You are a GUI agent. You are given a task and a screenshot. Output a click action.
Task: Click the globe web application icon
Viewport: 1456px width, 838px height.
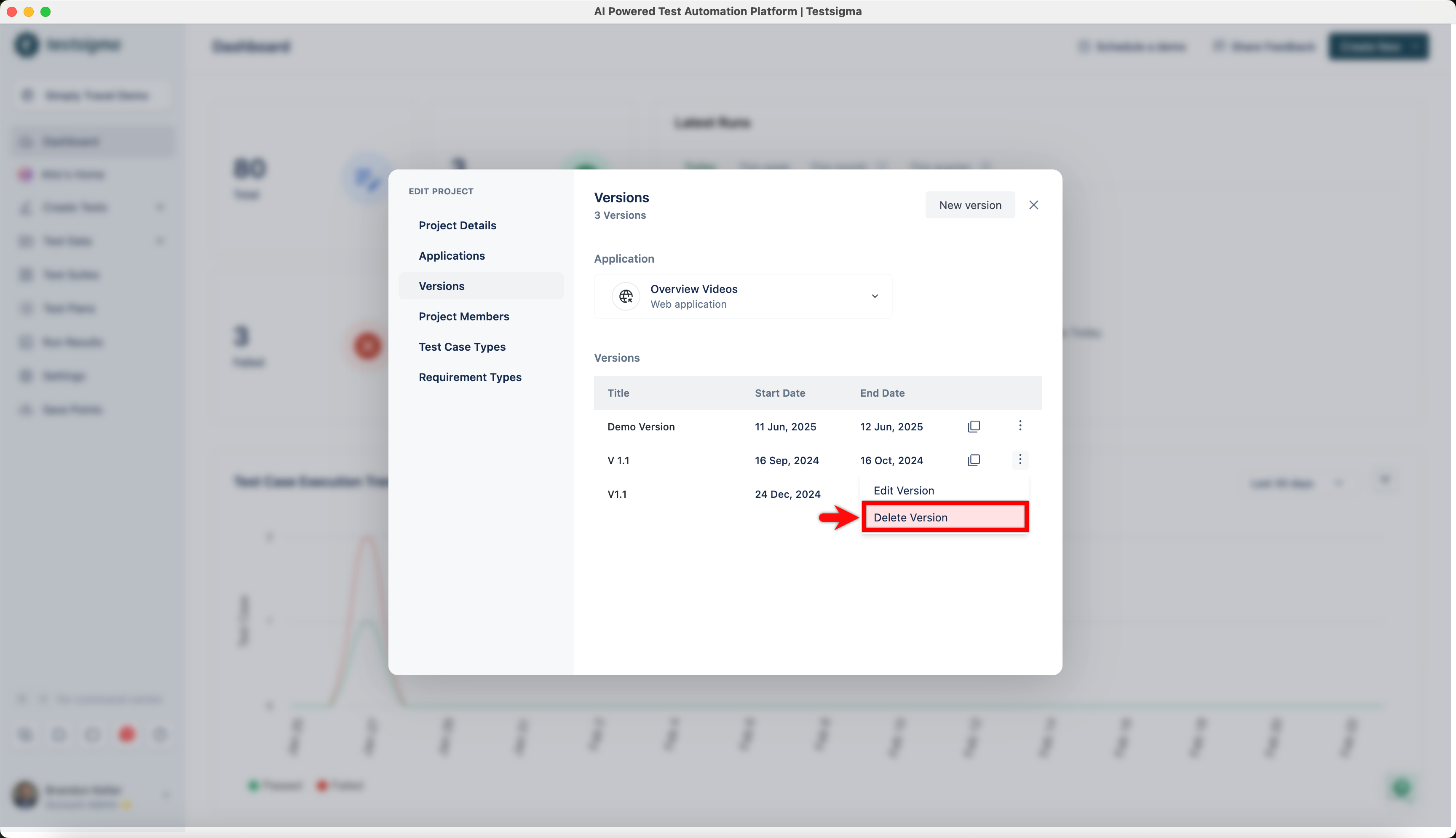[x=626, y=296]
